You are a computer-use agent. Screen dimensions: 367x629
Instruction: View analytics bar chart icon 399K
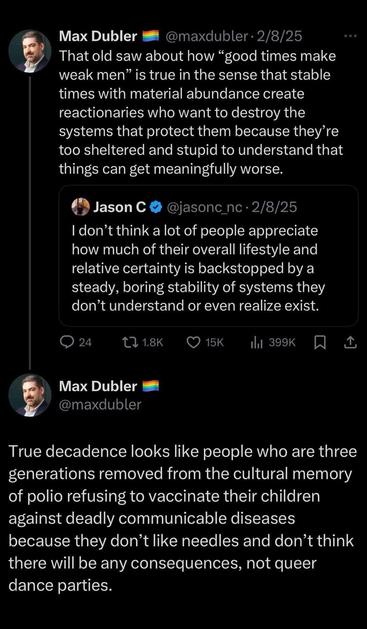(x=255, y=343)
